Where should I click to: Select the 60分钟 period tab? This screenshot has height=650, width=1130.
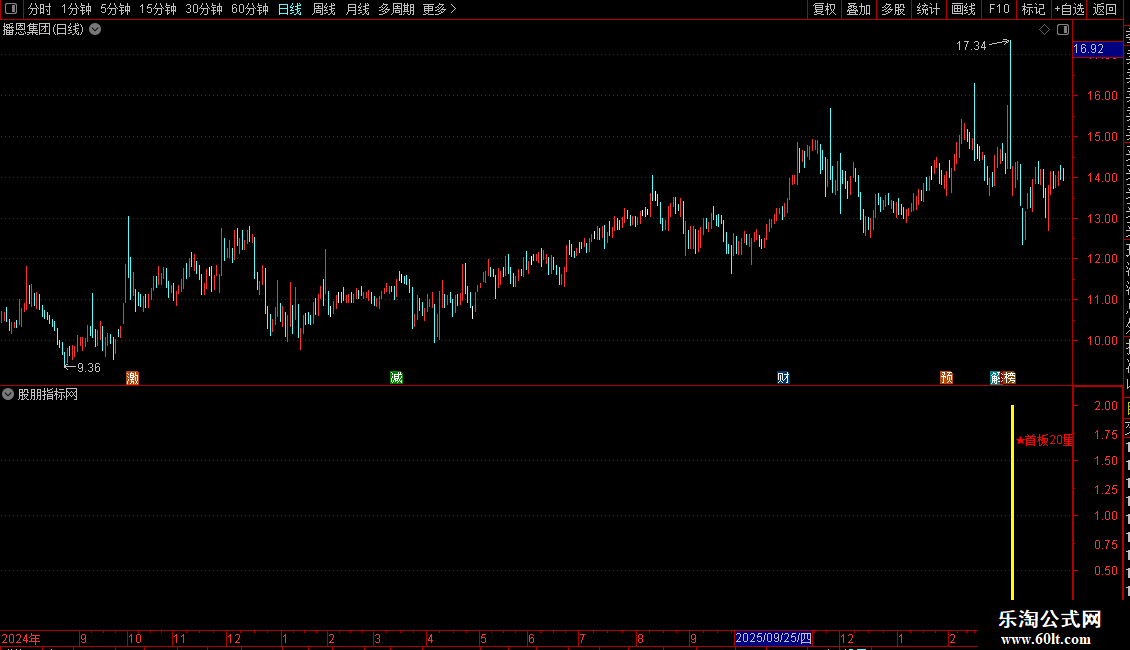click(x=249, y=9)
